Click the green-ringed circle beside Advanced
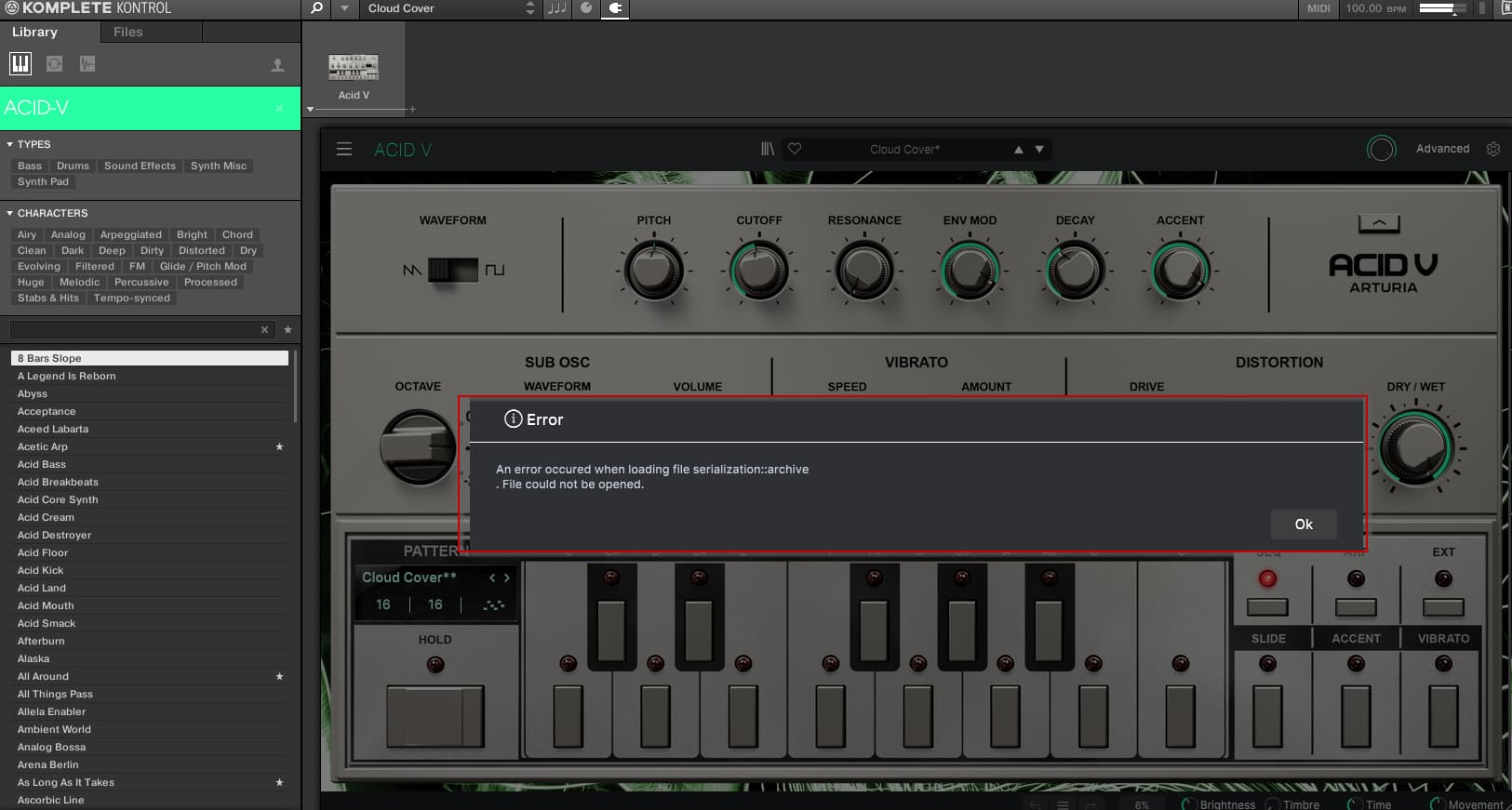This screenshot has height=810, width=1512. [1382, 149]
